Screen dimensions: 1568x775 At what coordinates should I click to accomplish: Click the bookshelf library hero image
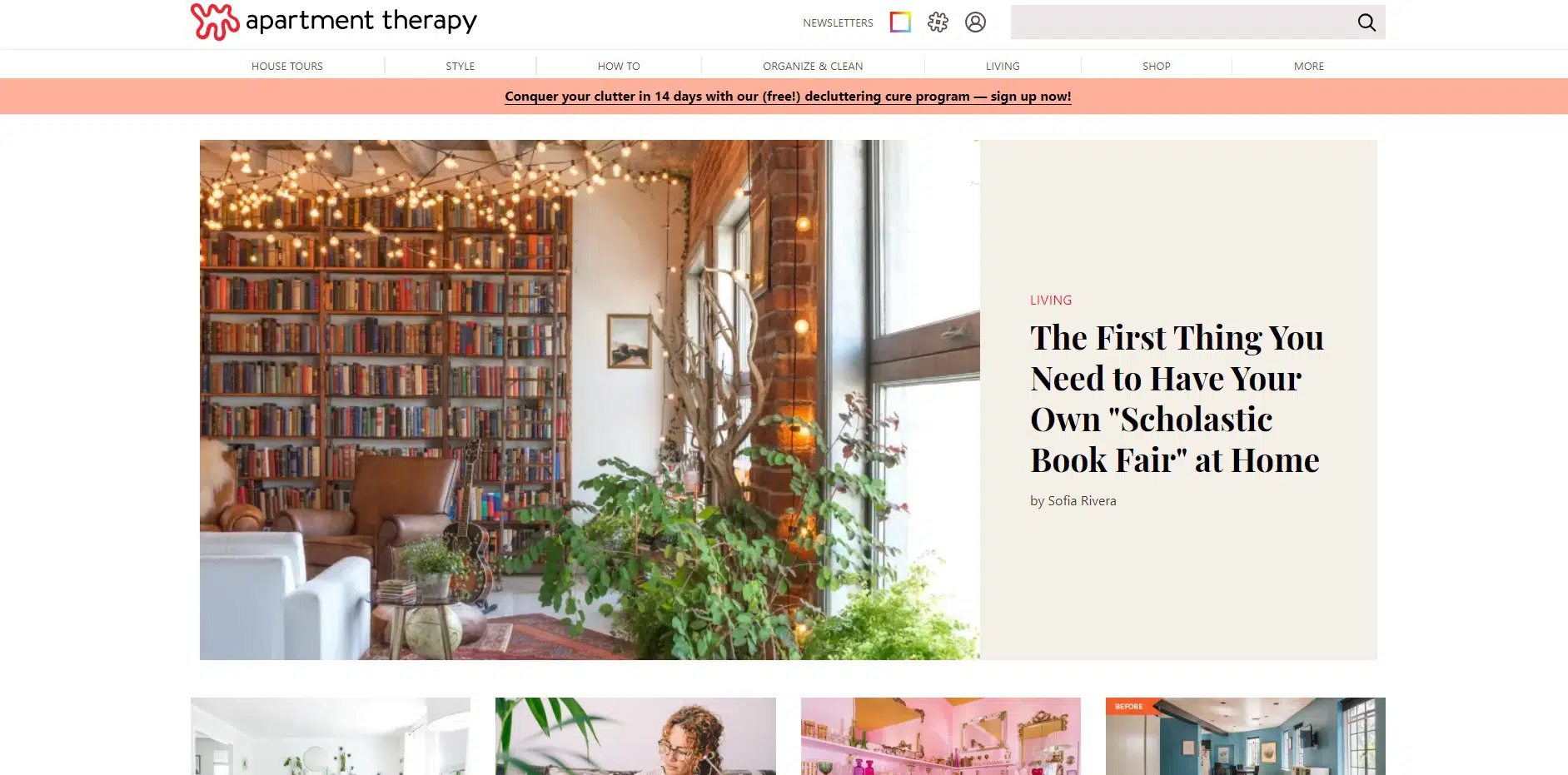(590, 400)
